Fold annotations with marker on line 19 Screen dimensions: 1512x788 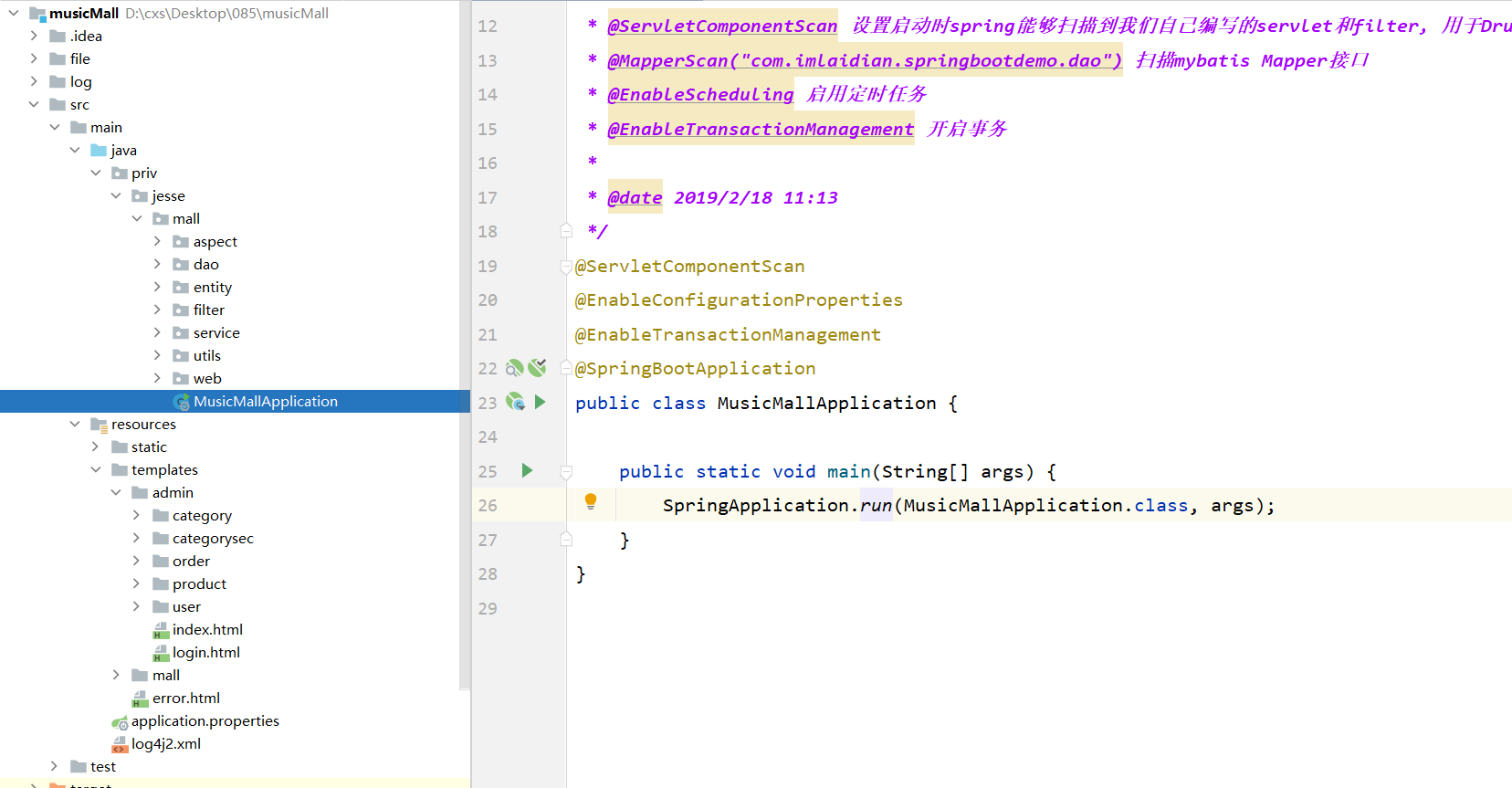click(566, 267)
